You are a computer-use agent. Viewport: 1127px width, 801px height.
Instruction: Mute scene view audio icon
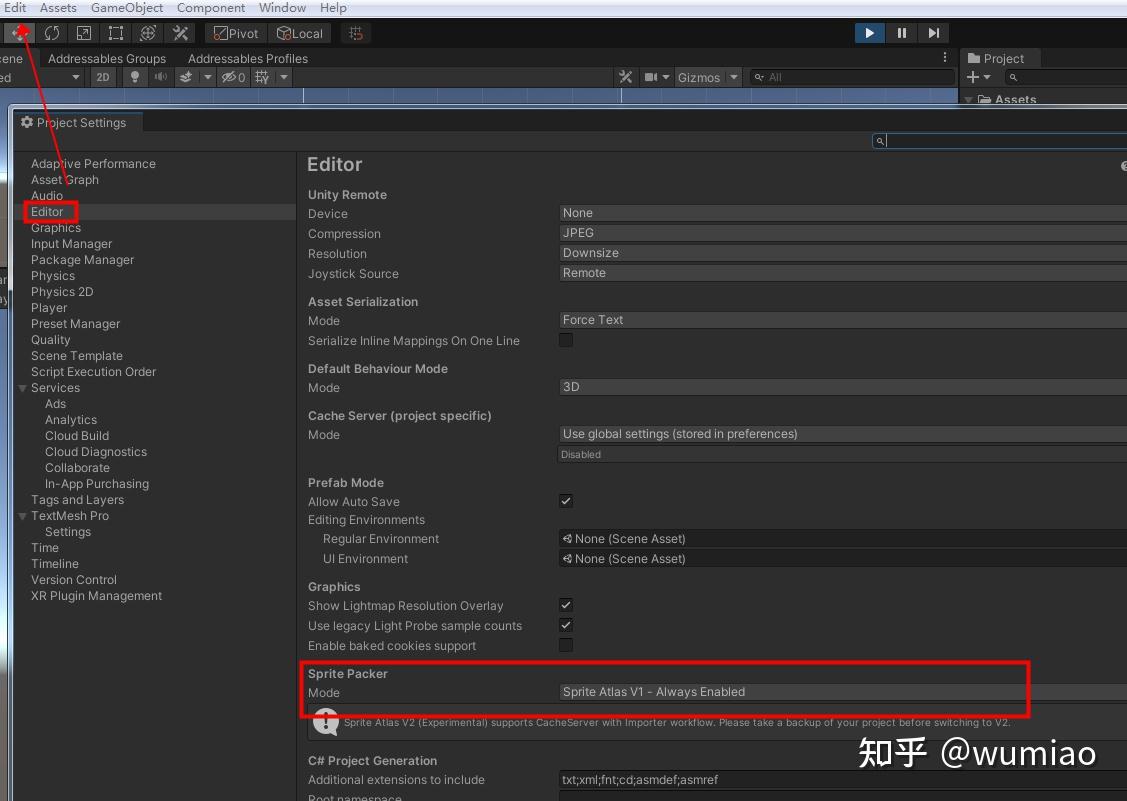[x=162, y=77]
